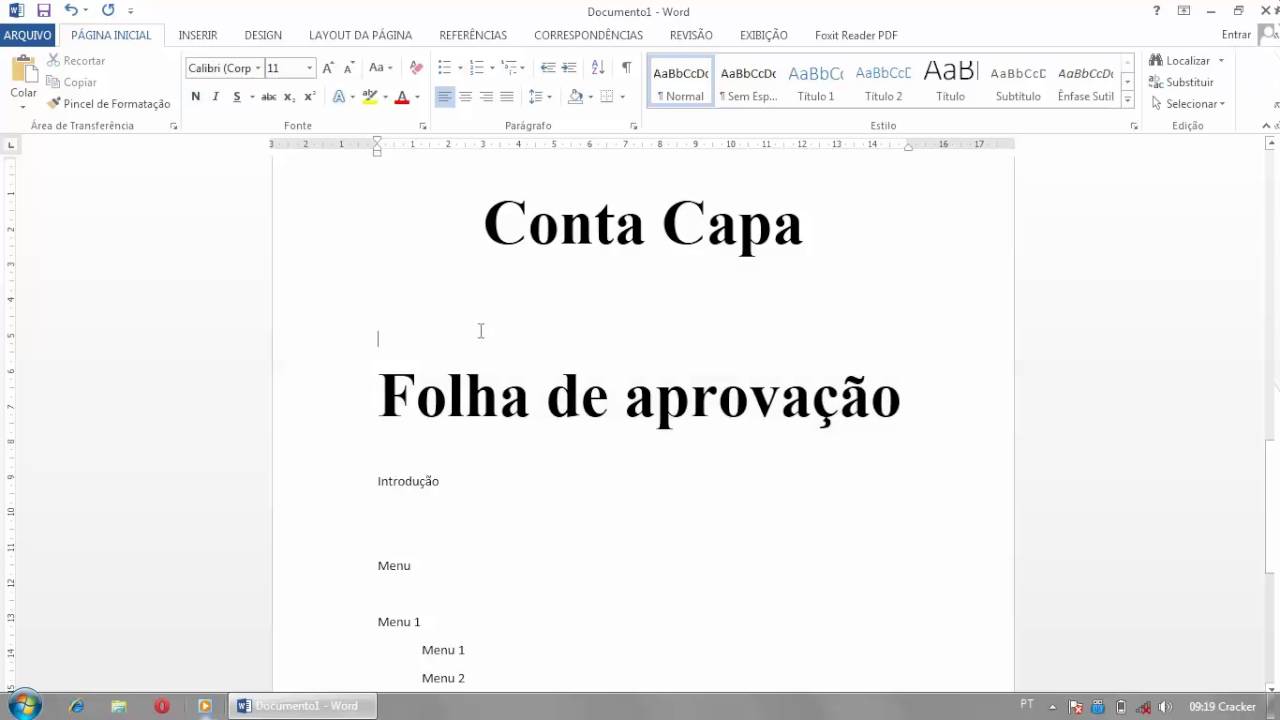Apply the Título 1 style

click(x=815, y=80)
